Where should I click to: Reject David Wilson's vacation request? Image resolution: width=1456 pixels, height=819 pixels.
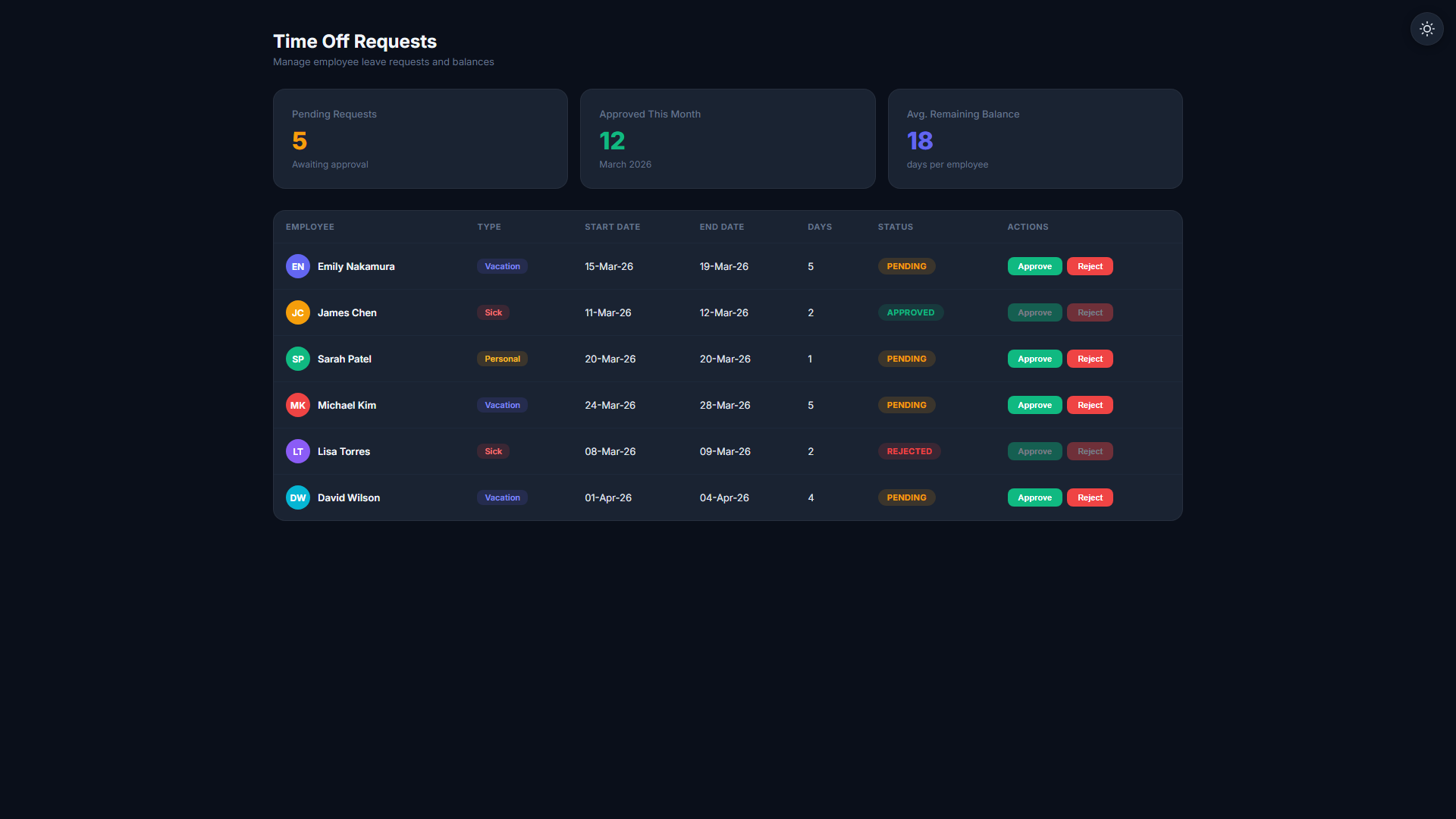point(1090,497)
